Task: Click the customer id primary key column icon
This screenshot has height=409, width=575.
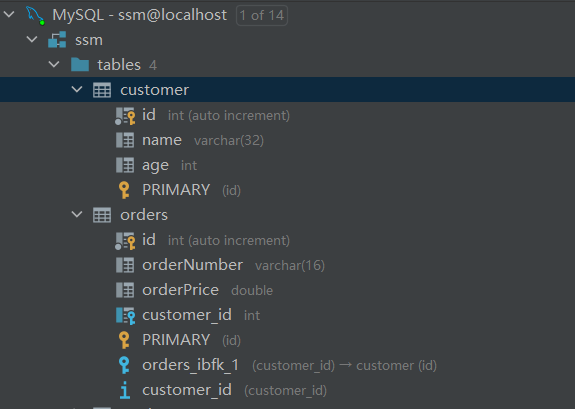Action: pos(125,116)
